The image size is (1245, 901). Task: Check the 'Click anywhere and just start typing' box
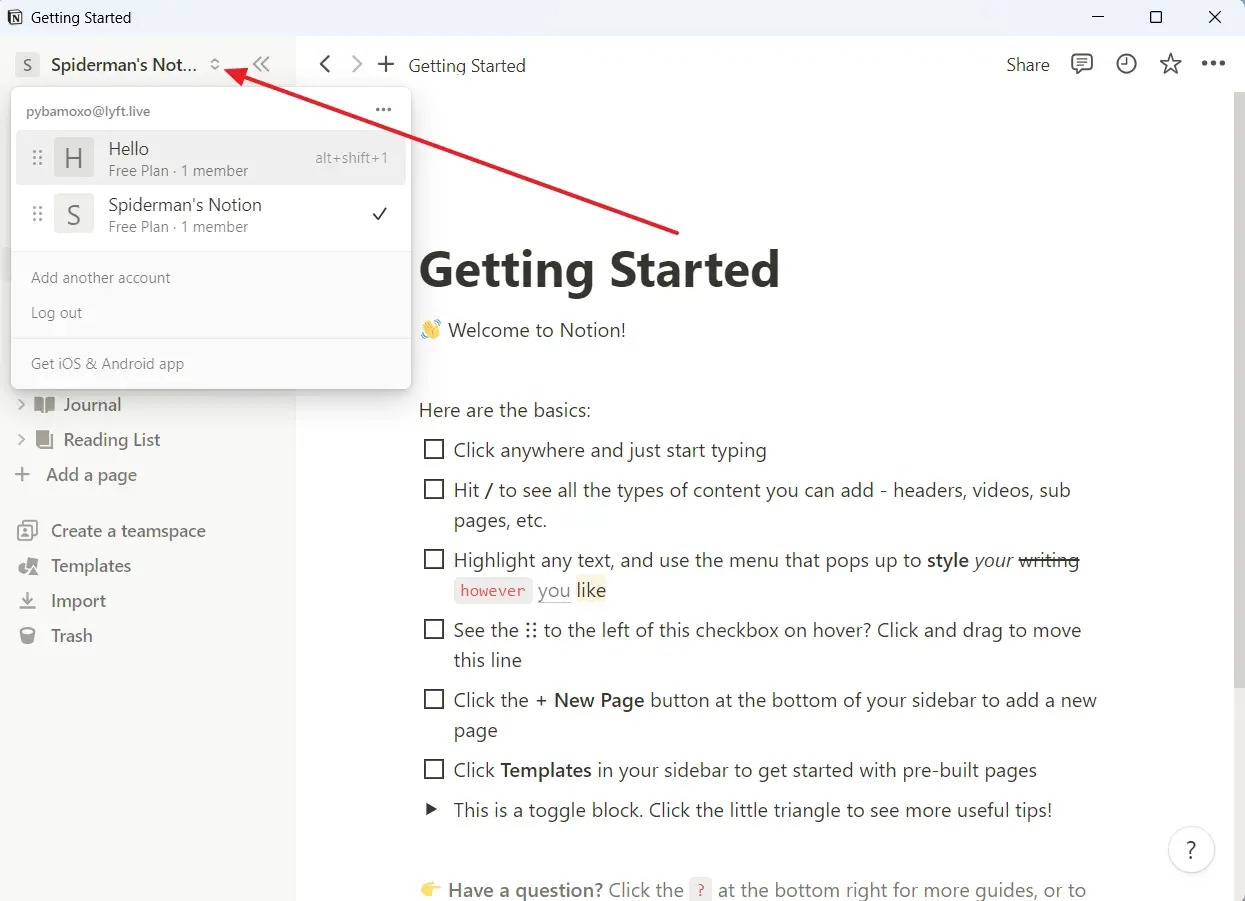433,449
